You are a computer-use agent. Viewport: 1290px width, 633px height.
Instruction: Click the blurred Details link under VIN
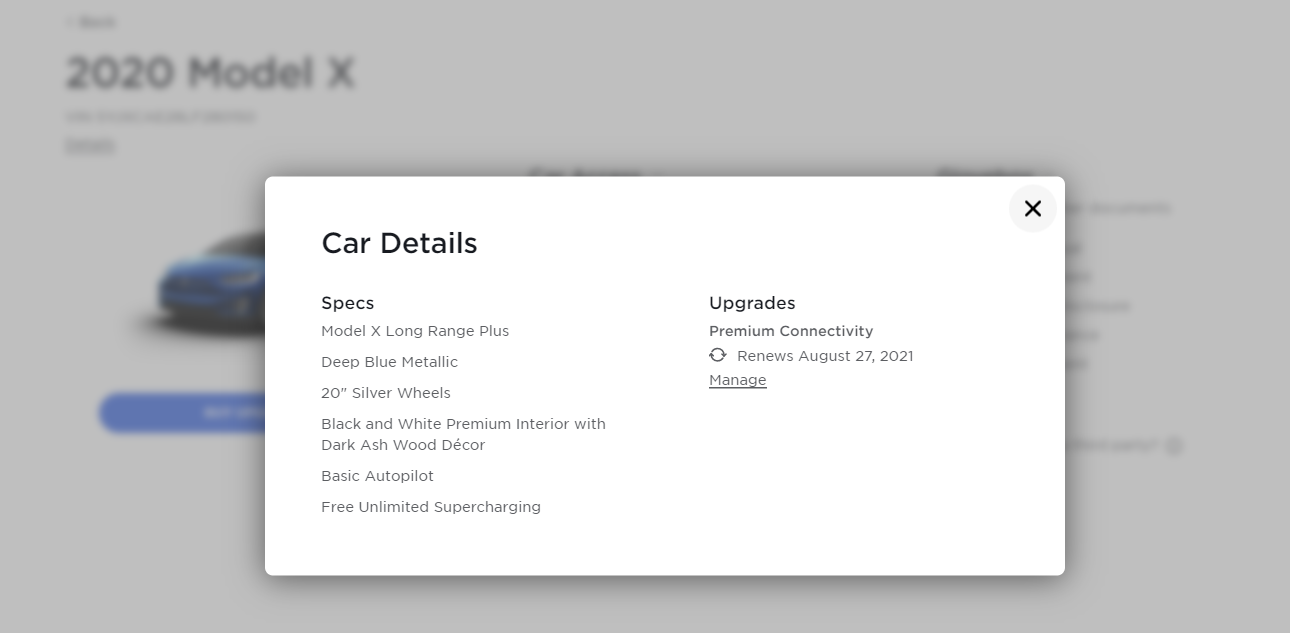click(x=90, y=145)
